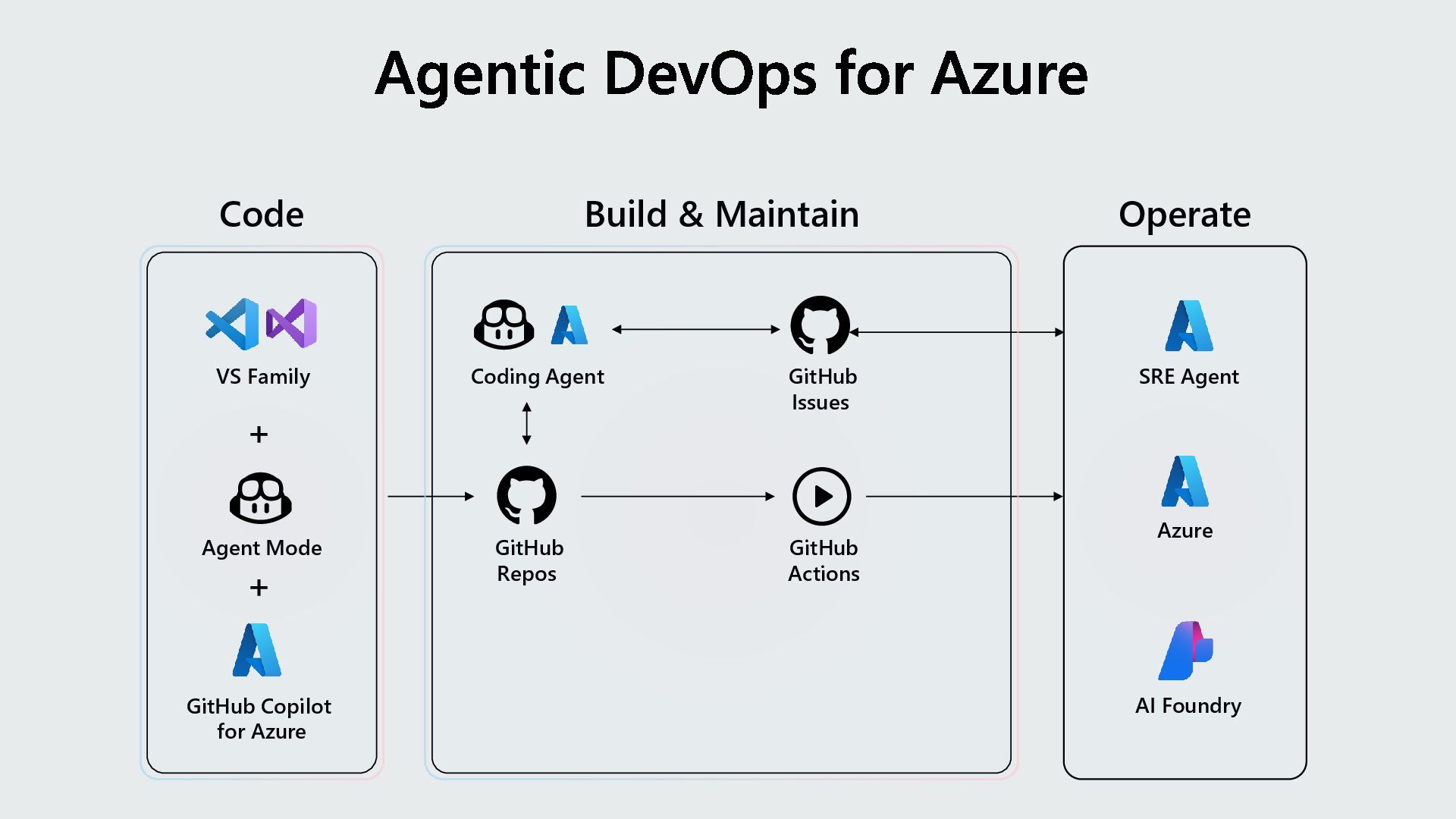The image size is (1456, 819).
Task: Select the GitHub Issues octocat icon
Action: click(820, 325)
